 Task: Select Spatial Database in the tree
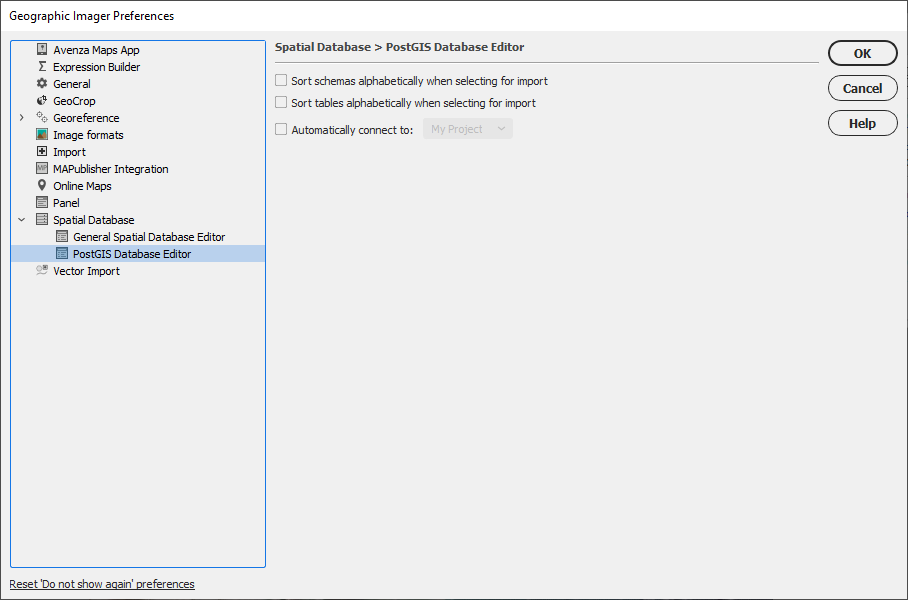94,220
